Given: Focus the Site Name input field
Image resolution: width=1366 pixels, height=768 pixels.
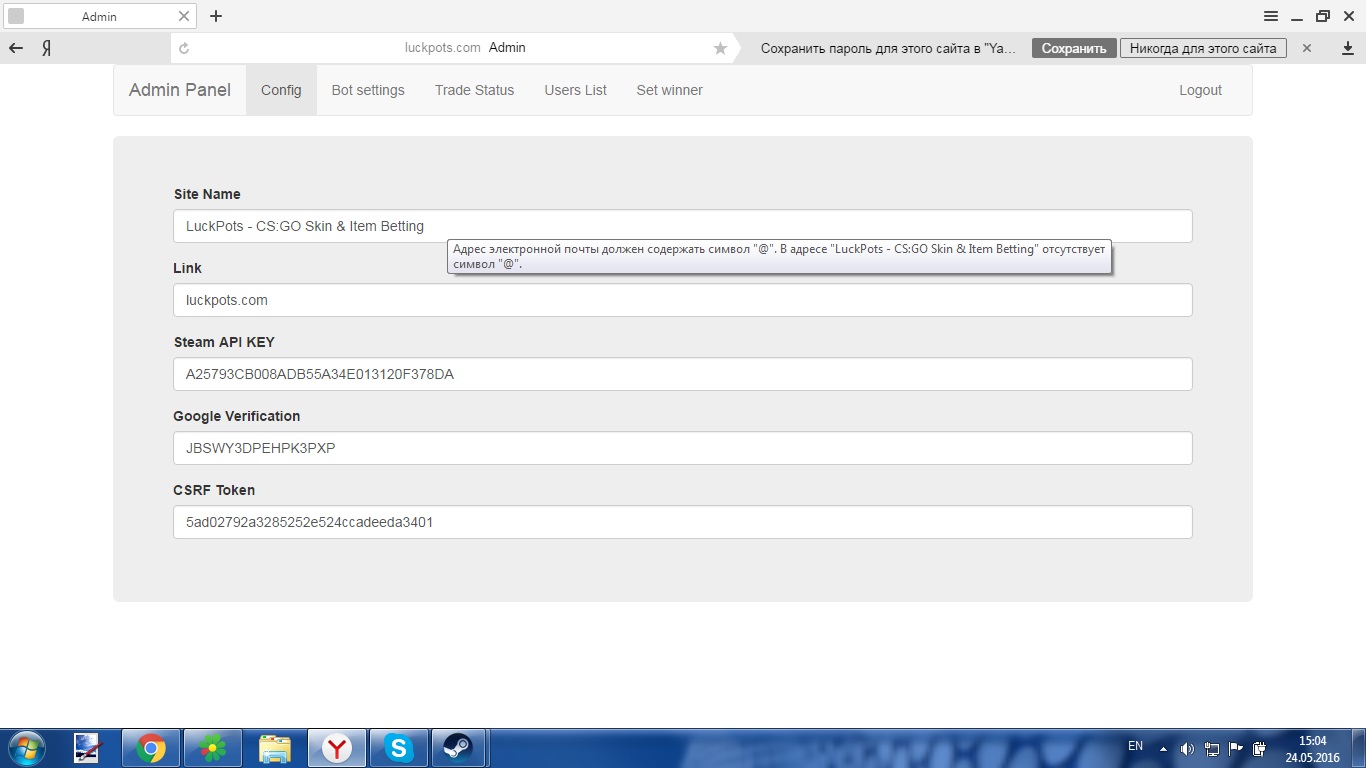Looking at the screenshot, I should 682,226.
